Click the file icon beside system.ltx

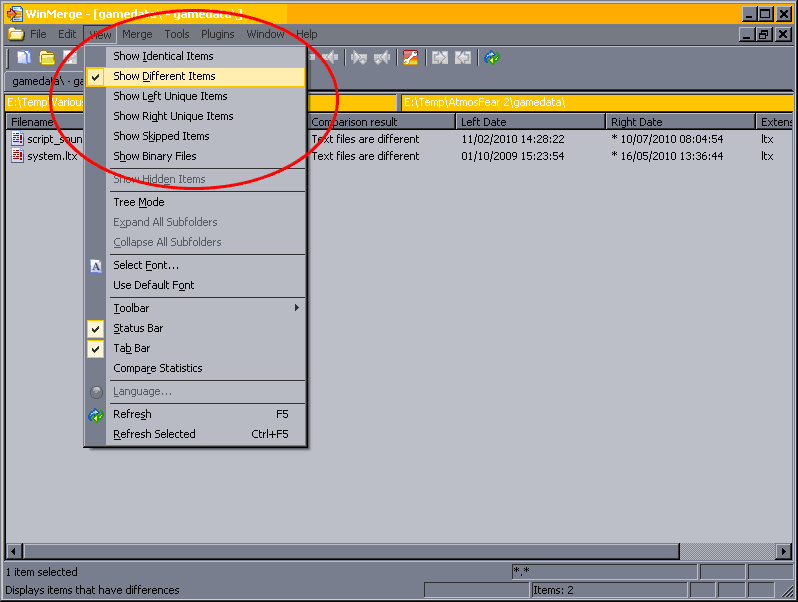(x=18, y=156)
